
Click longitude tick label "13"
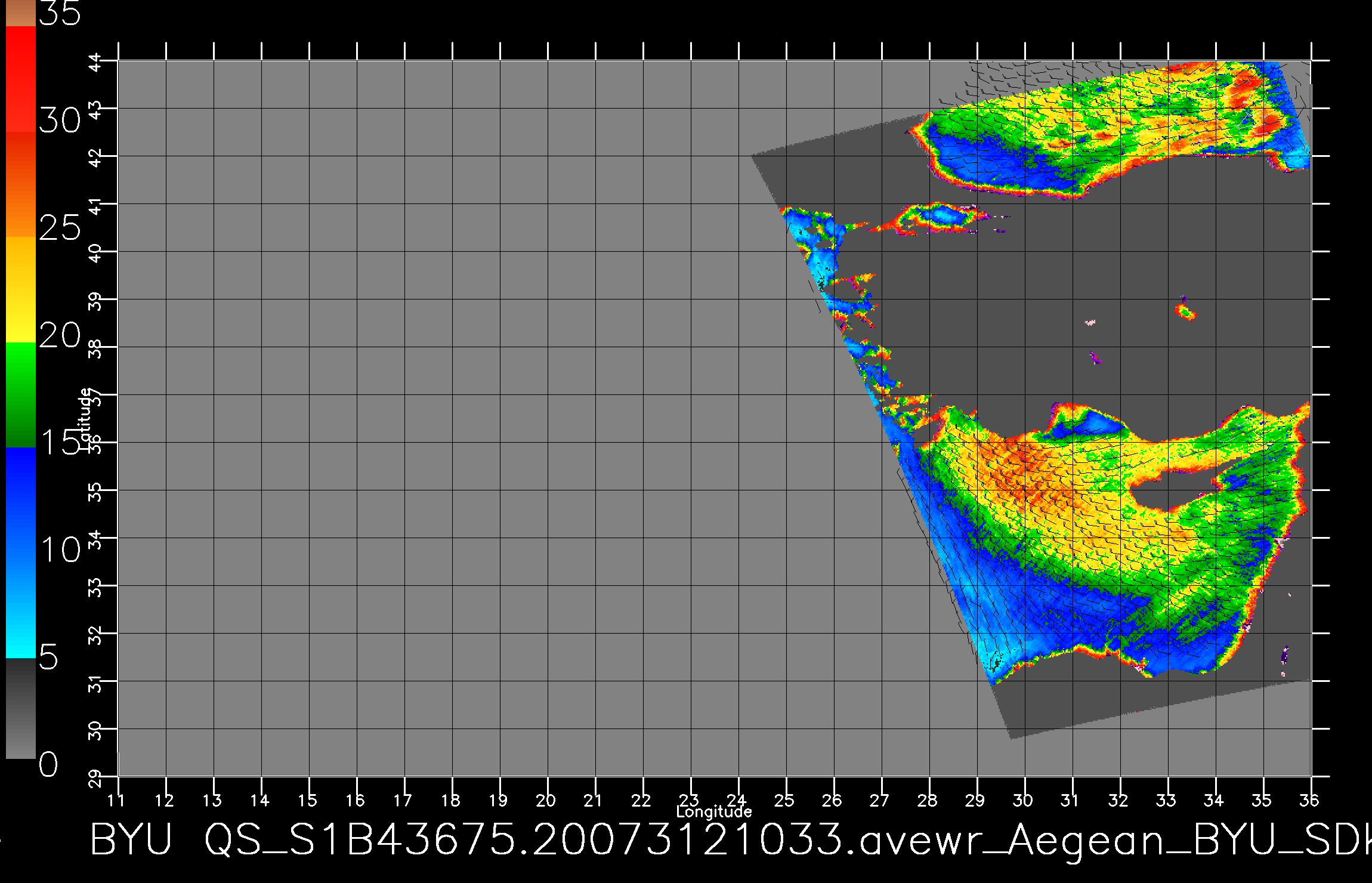(x=212, y=800)
